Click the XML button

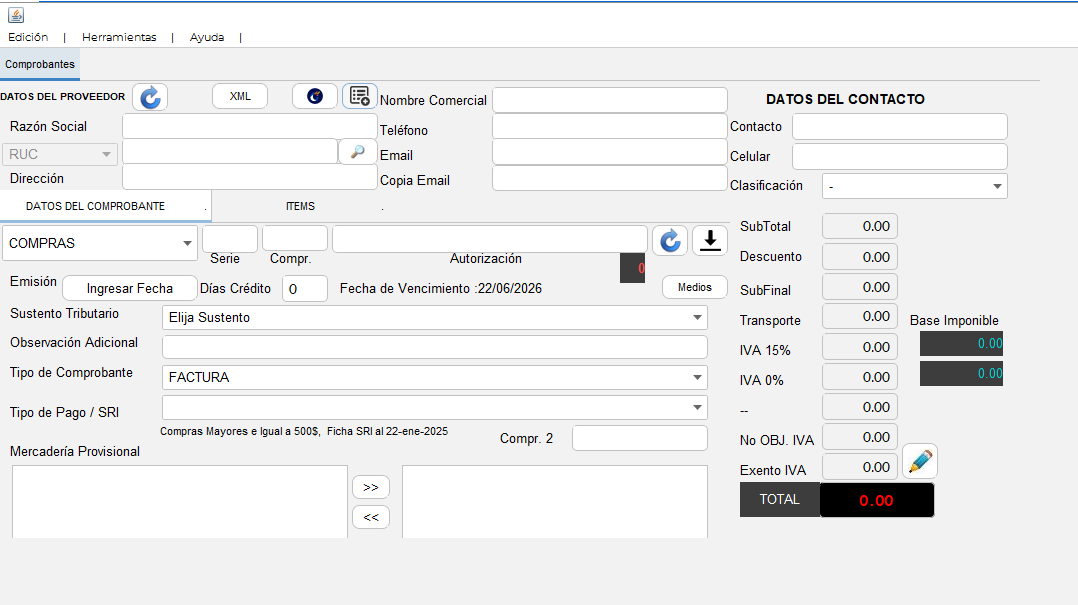[x=240, y=96]
